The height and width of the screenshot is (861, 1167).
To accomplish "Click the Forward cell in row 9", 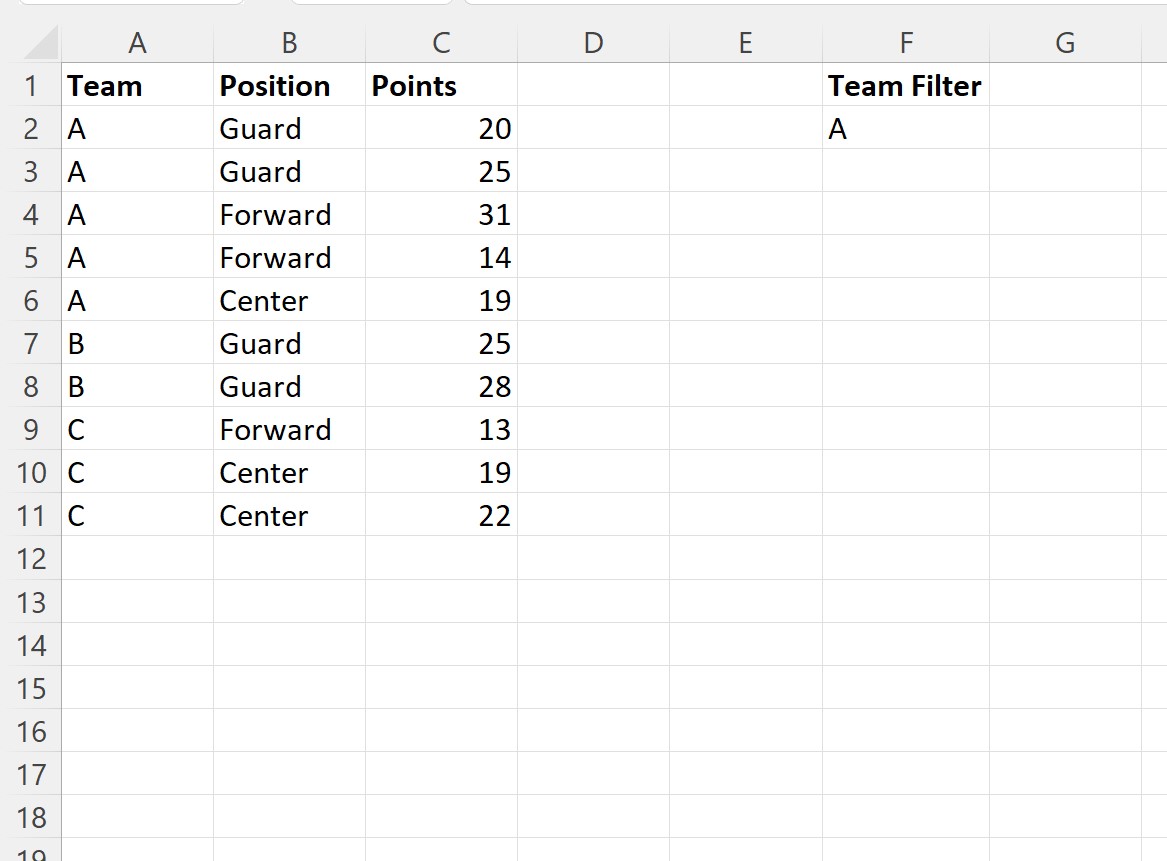I will pyautogui.click(x=290, y=430).
